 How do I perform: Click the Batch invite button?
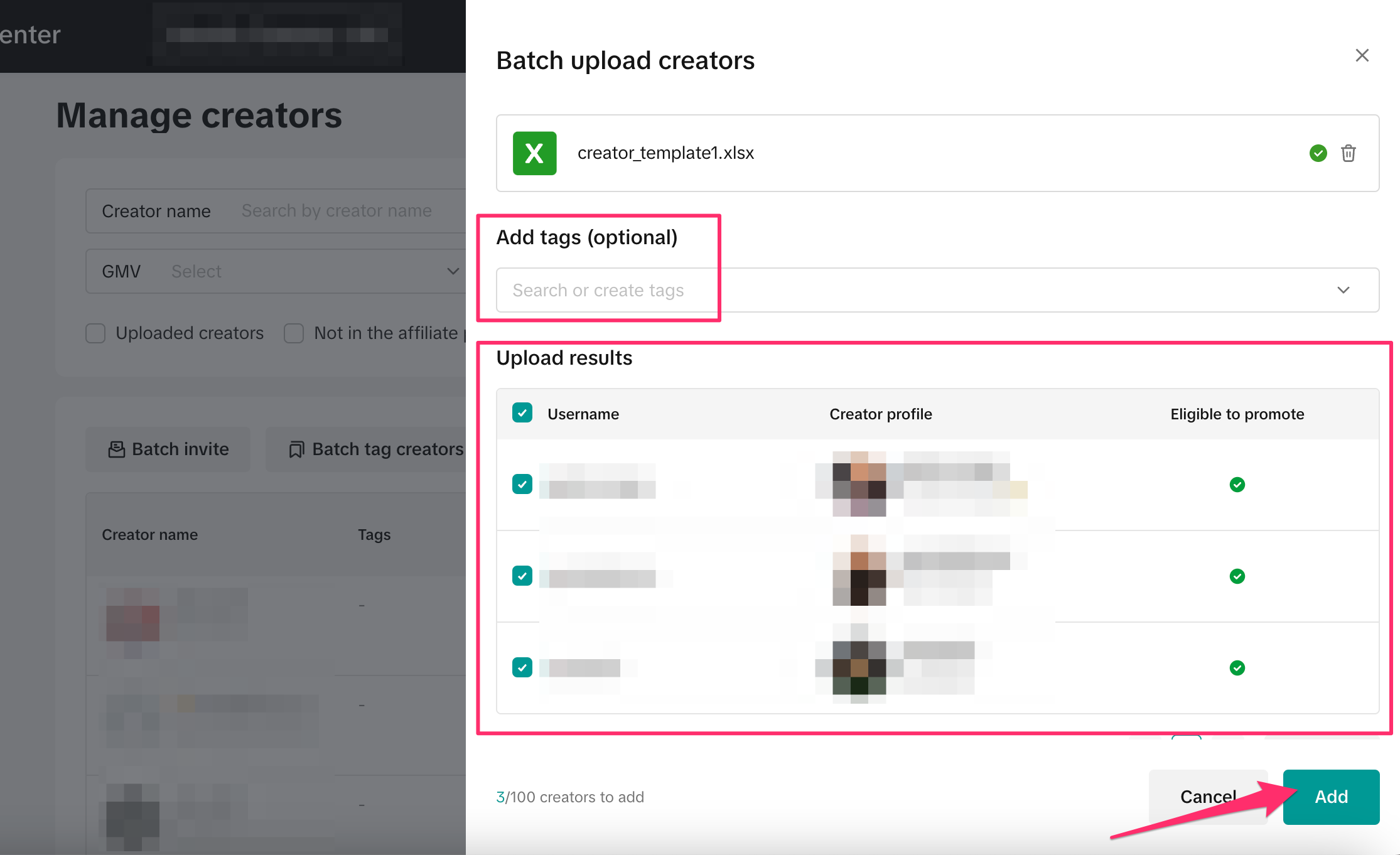coord(168,449)
